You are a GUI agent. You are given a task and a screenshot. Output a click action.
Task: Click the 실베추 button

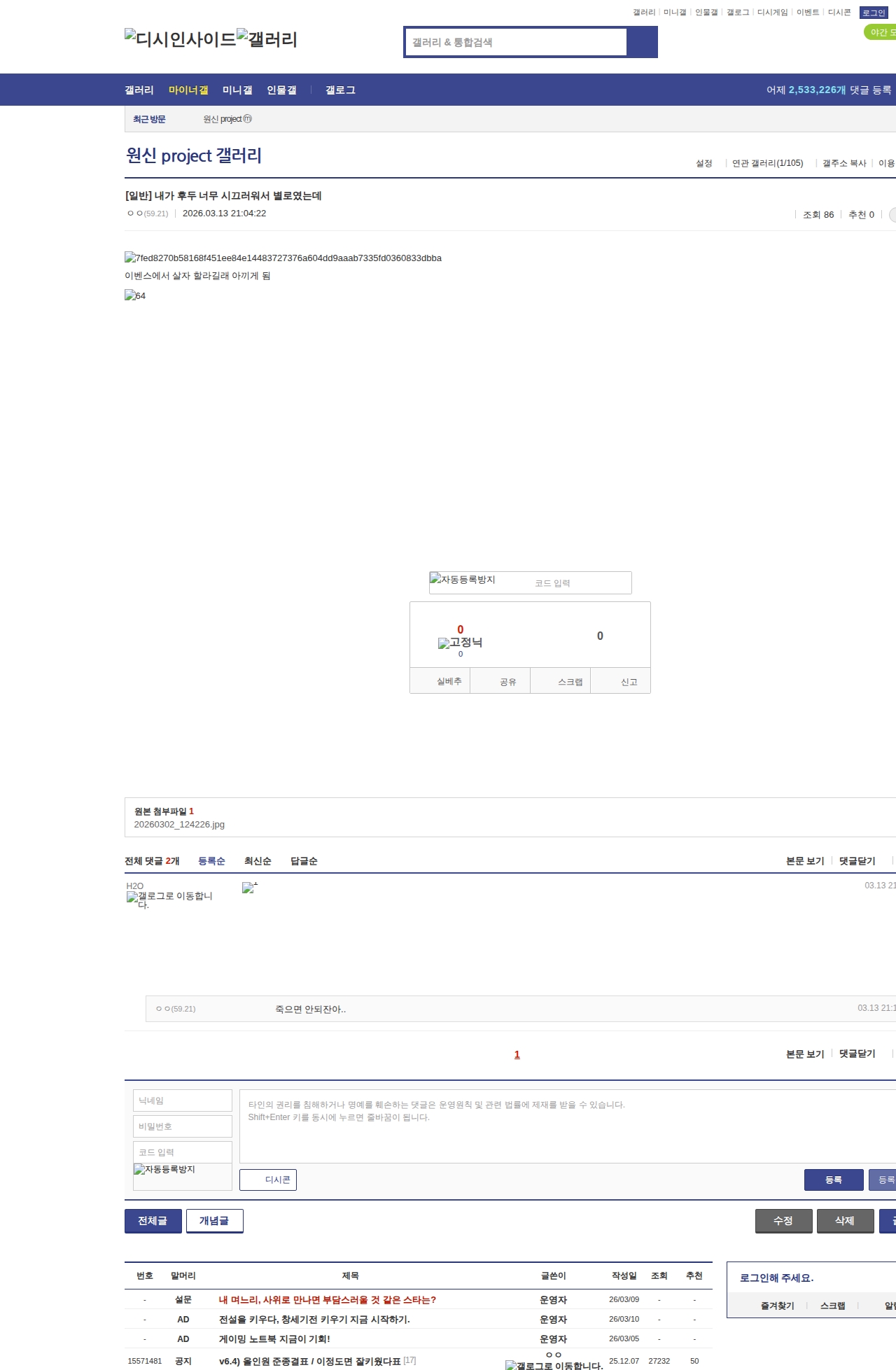click(x=440, y=681)
